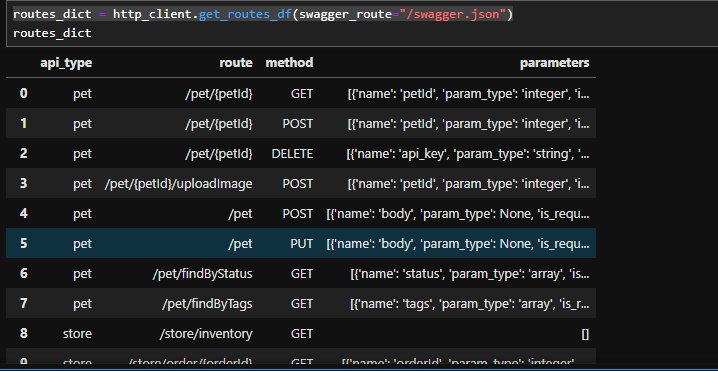
Task: Click the parameters column header
Action: click(555, 63)
